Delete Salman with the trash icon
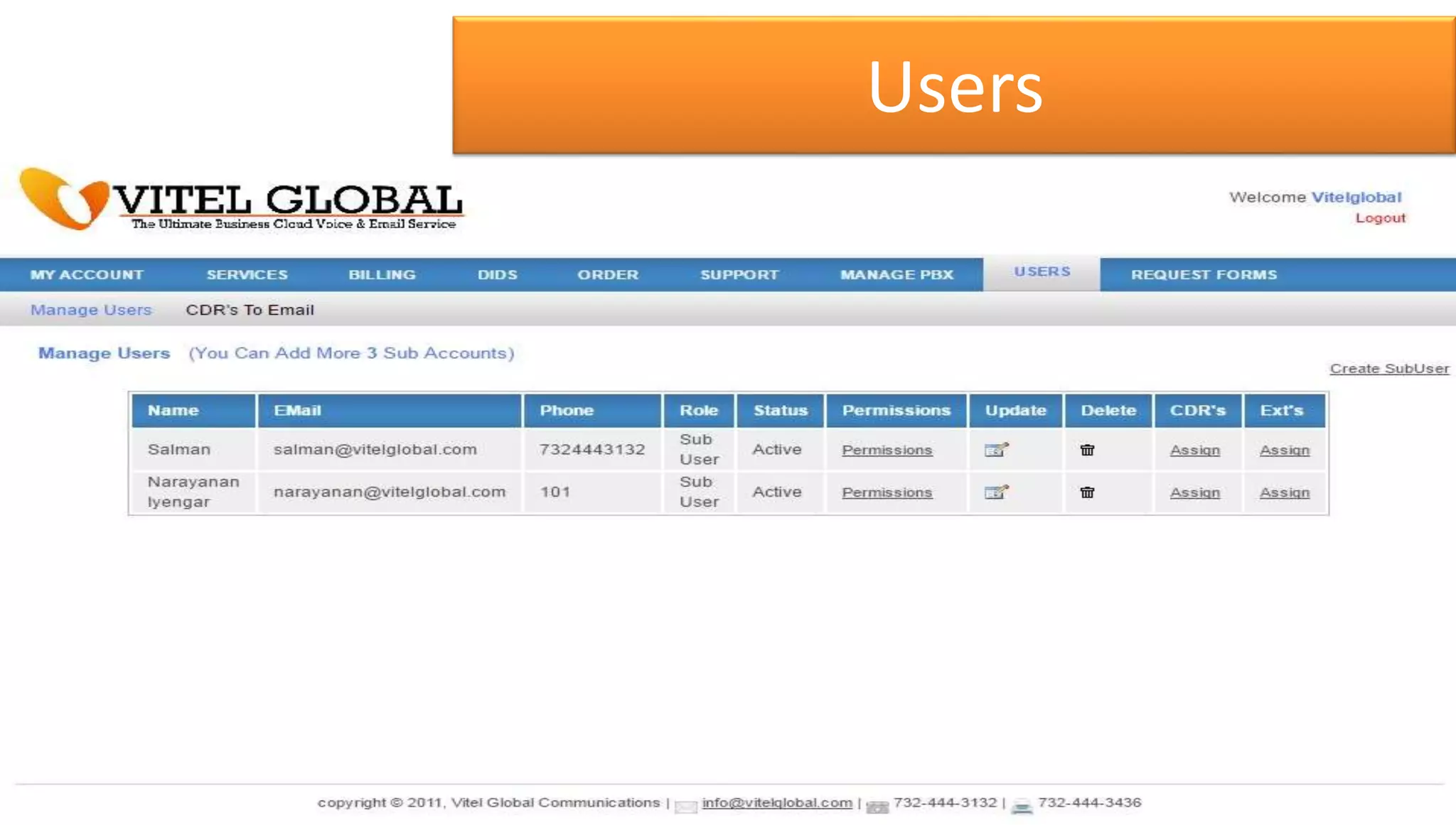Viewport: 1456px width, 825px height. point(1087,450)
